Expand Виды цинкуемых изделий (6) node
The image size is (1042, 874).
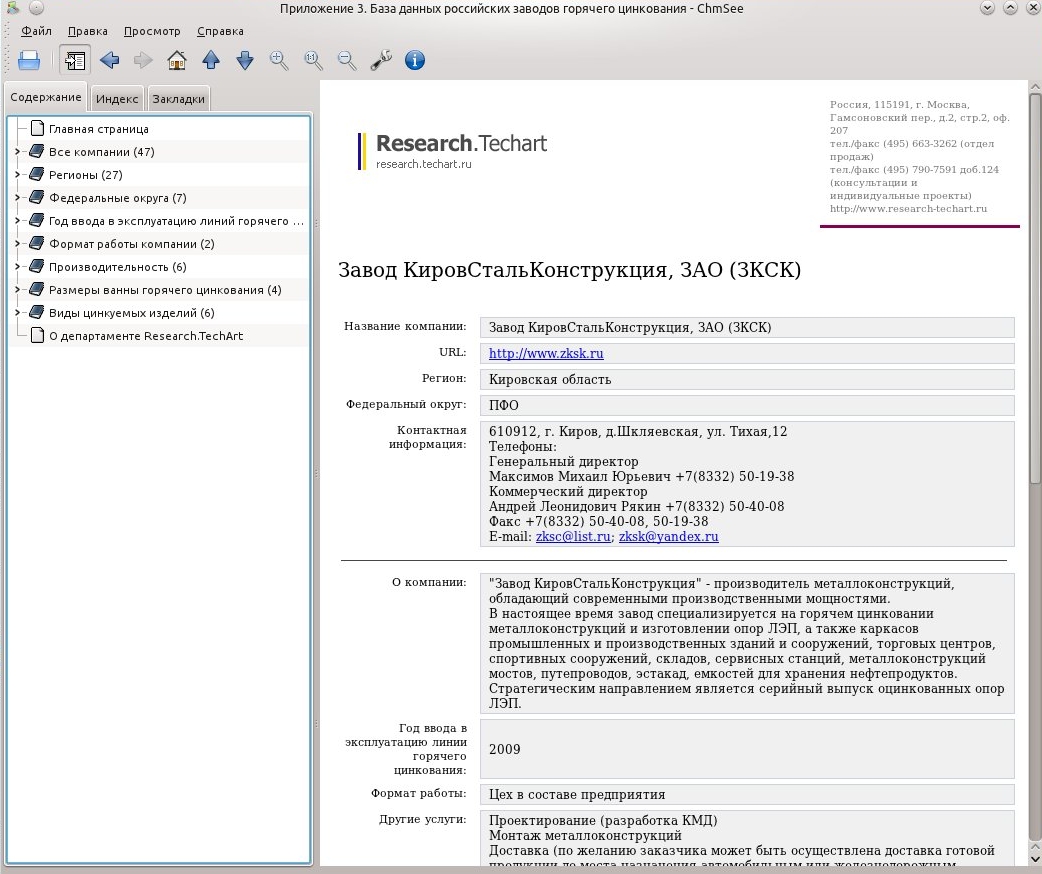tap(17, 312)
